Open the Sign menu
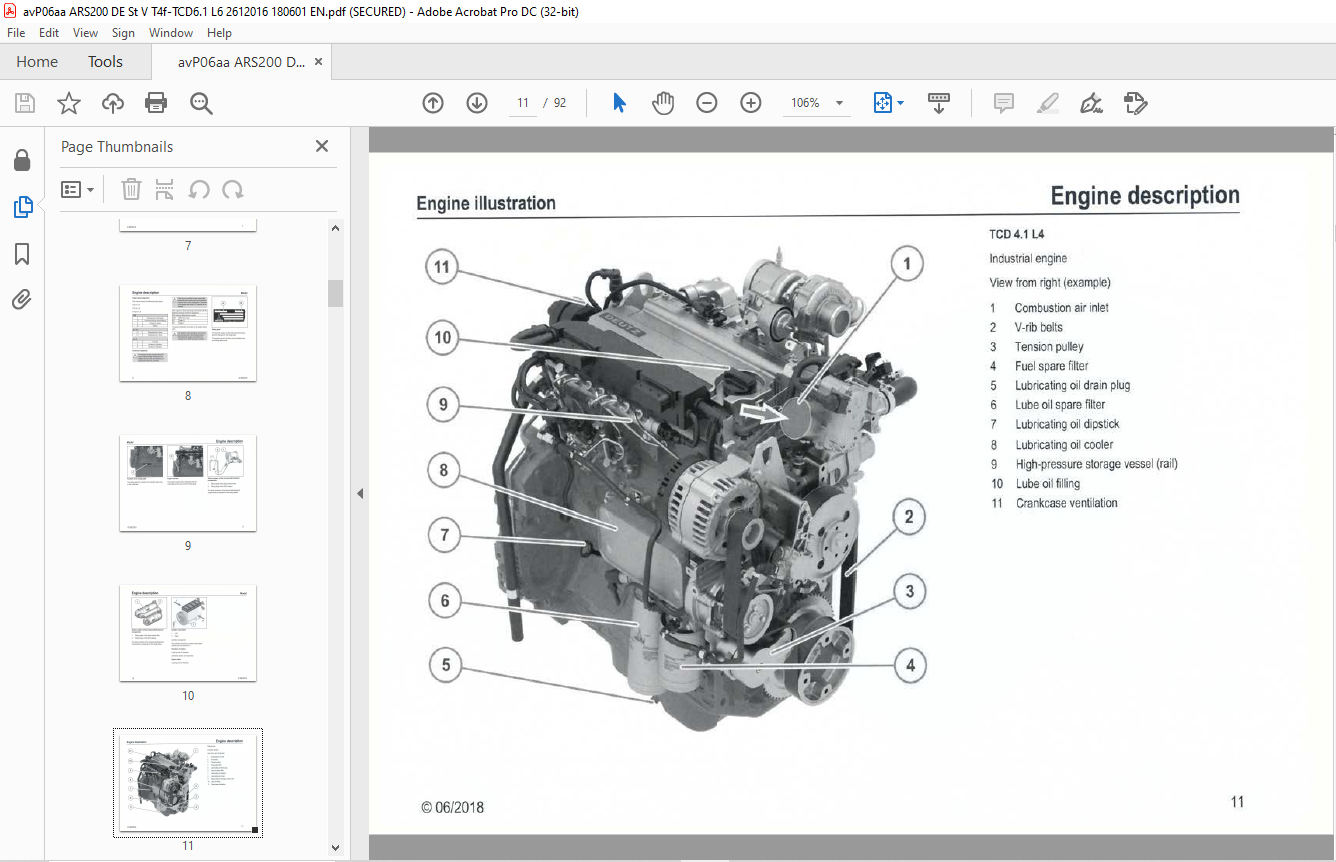 pos(123,33)
